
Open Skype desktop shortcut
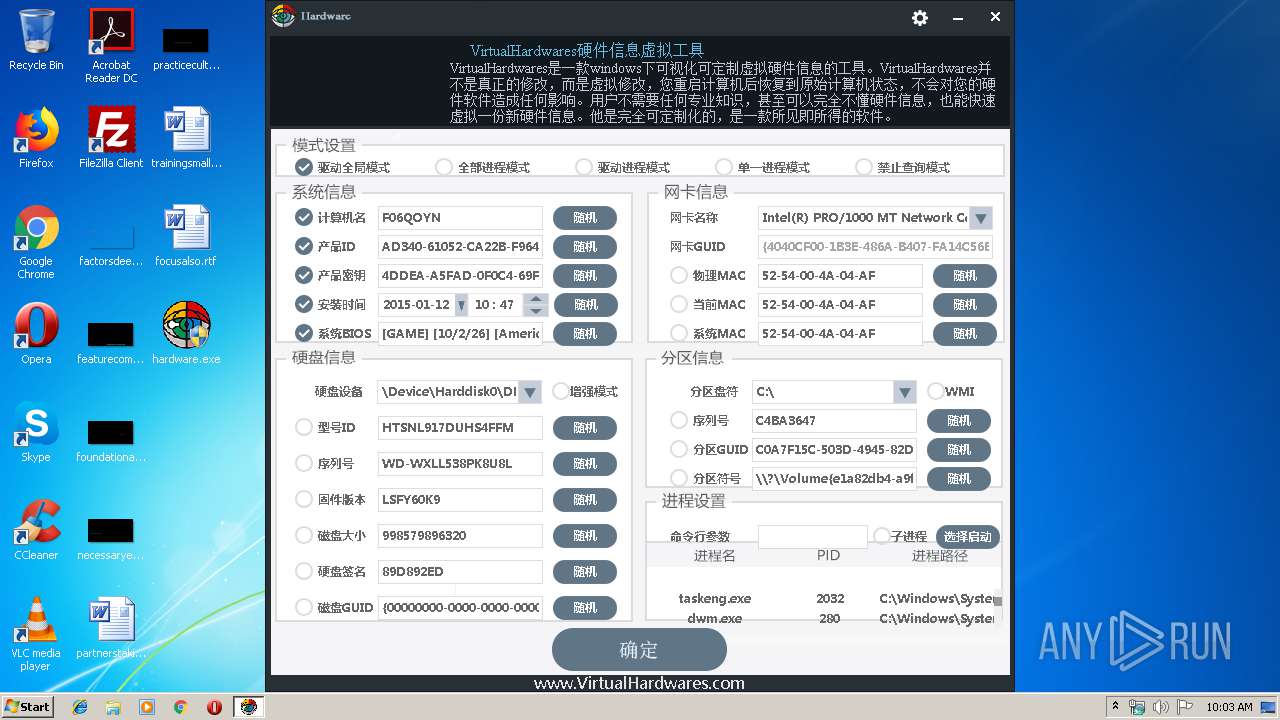36,431
